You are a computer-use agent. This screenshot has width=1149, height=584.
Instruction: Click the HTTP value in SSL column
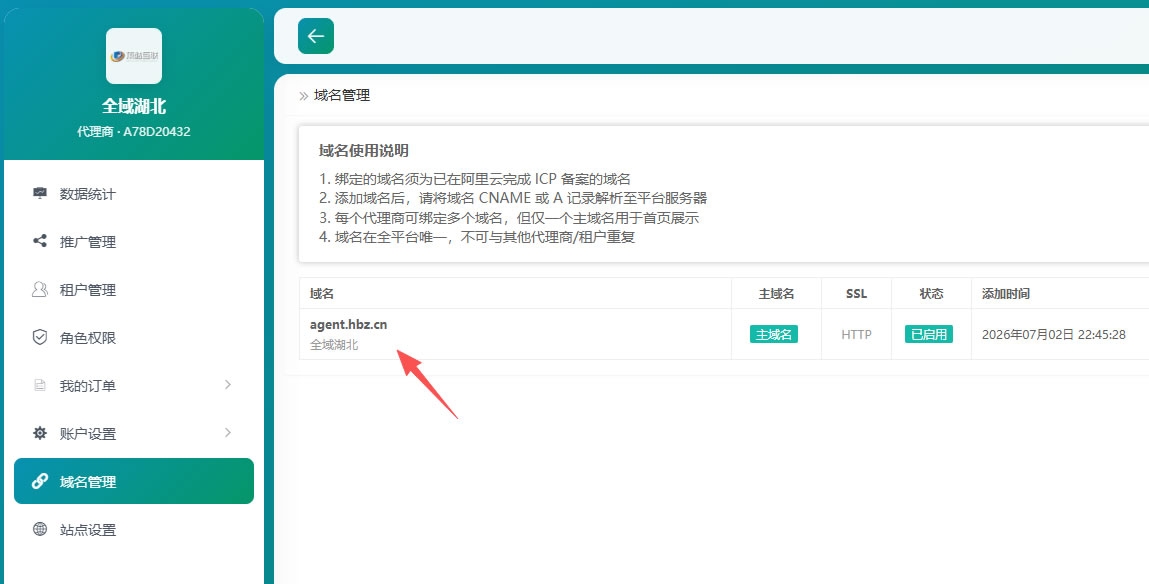[856, 335]
